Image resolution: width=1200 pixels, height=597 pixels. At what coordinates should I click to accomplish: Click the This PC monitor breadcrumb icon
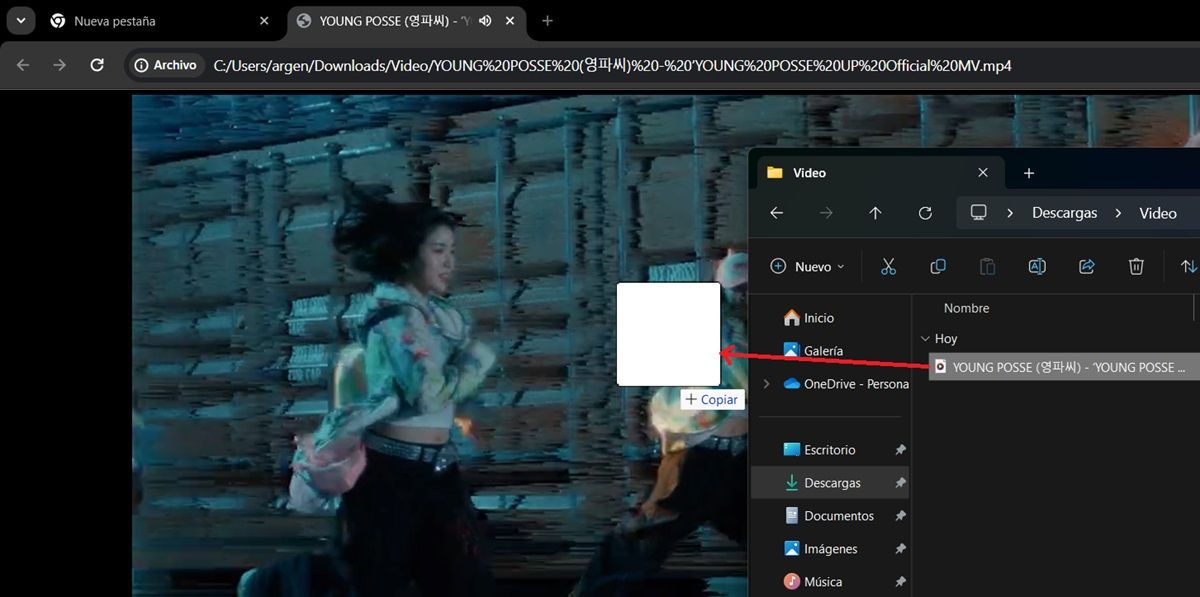[979, 213]
